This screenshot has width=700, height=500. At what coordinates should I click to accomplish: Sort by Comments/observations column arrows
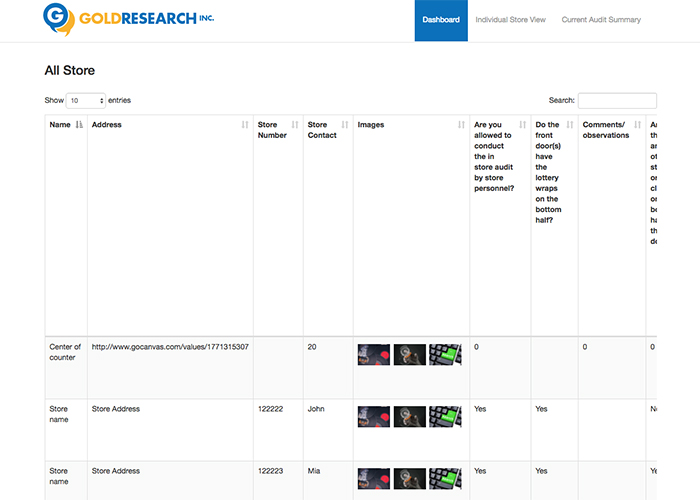coord(639,125)
